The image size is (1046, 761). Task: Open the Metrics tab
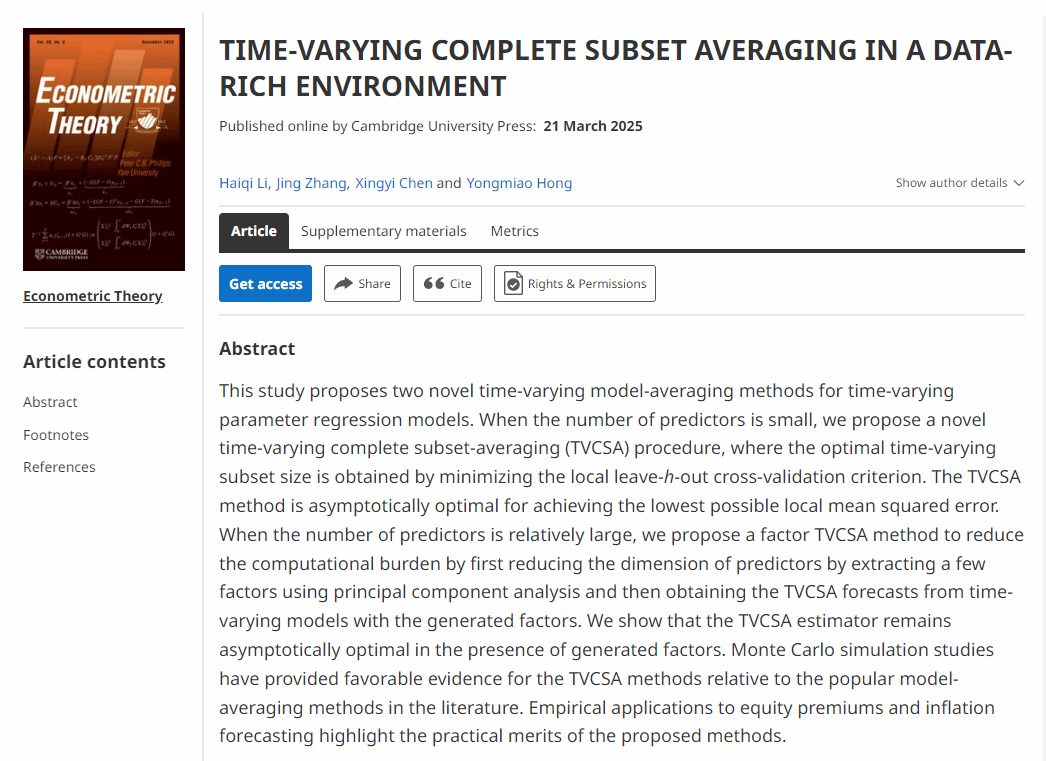click(514, 231)
